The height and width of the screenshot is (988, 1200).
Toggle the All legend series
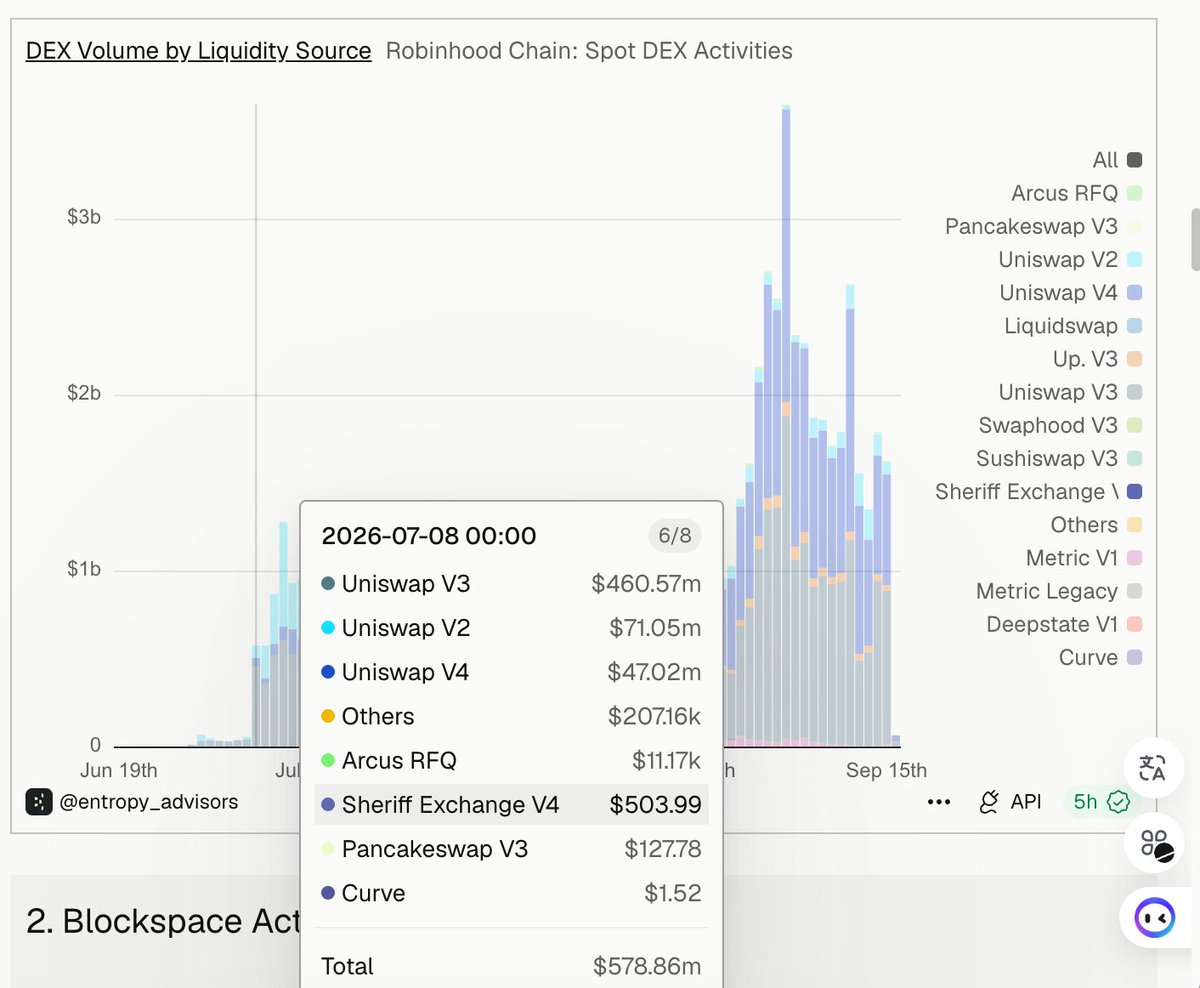(x=1118, y=160)
